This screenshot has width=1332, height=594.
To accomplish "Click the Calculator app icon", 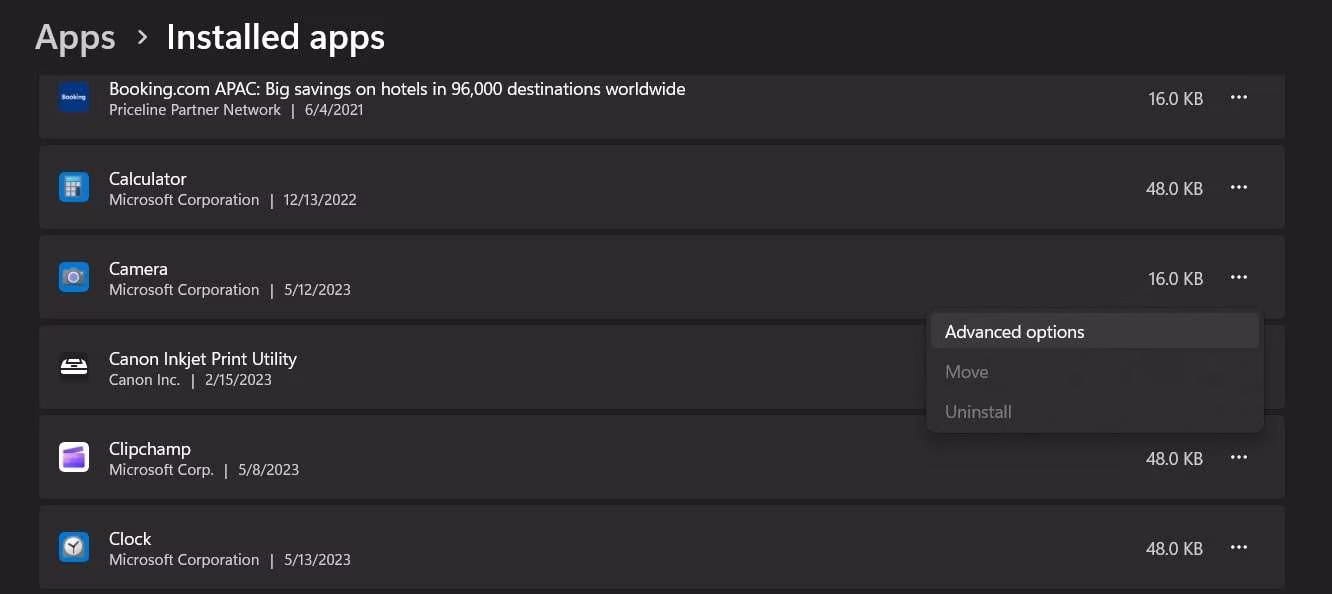I will (74, 188).
